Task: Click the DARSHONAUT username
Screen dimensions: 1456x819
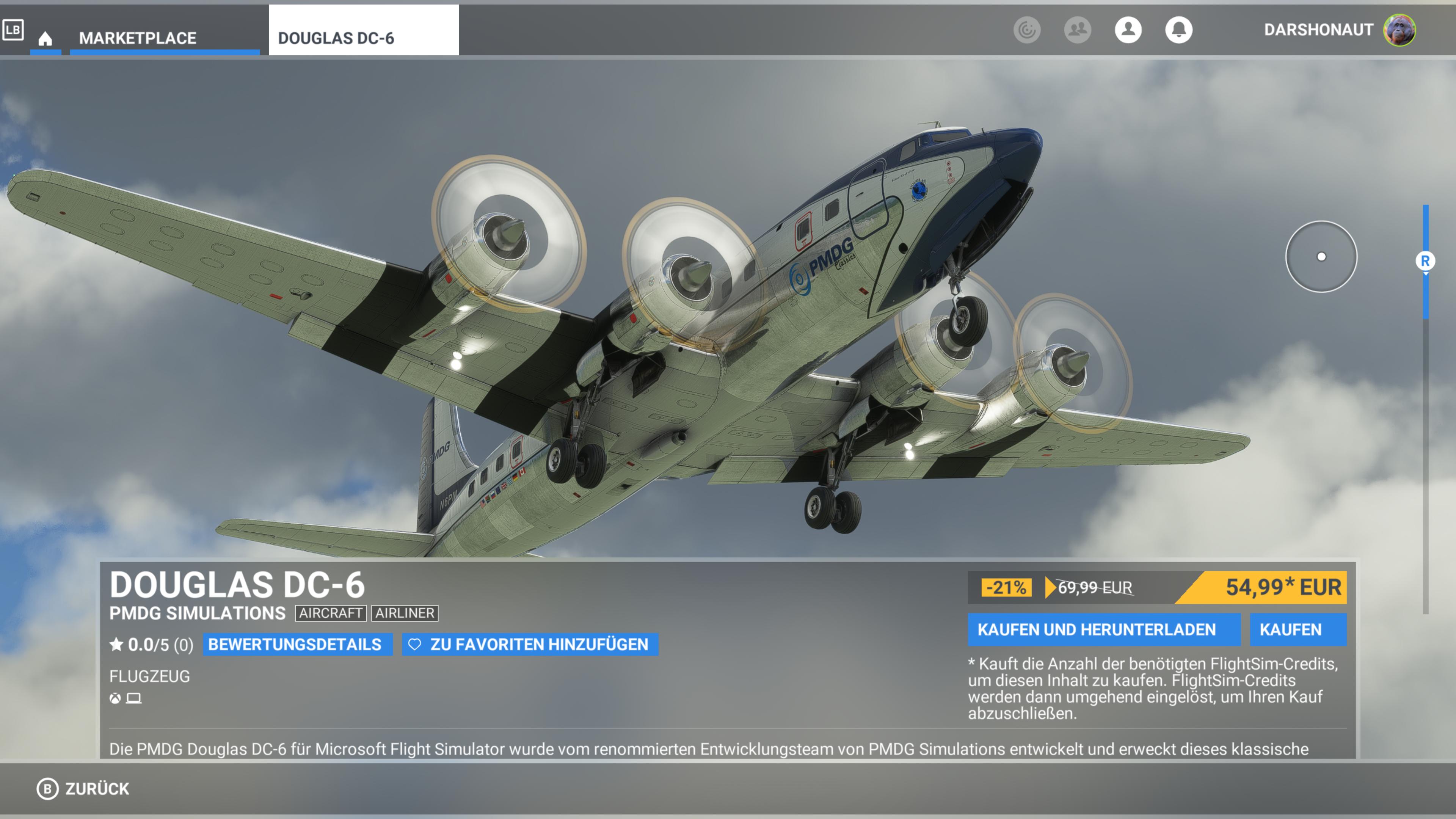Action: tap(1319, 30)
